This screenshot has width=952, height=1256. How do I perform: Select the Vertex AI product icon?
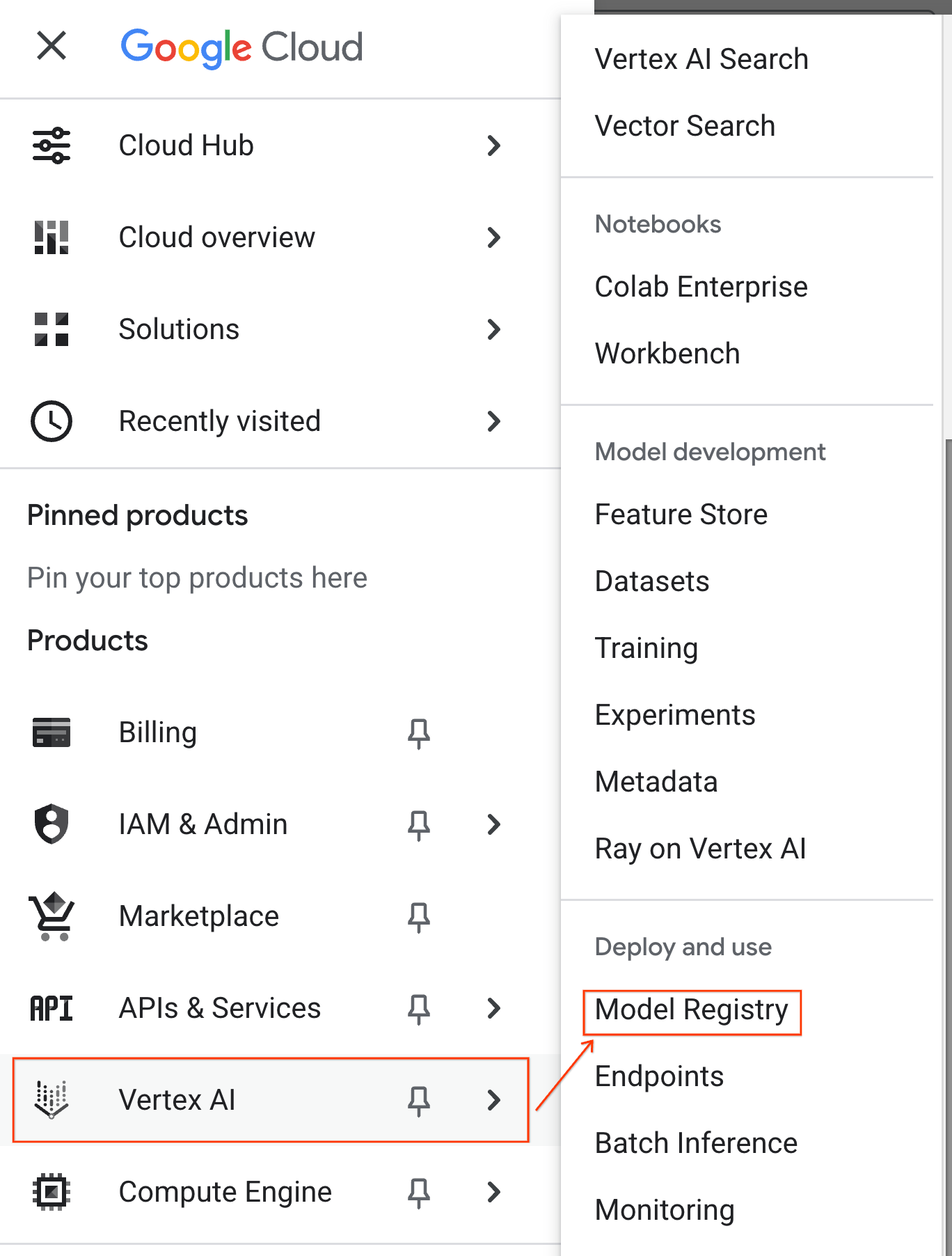51,1100
